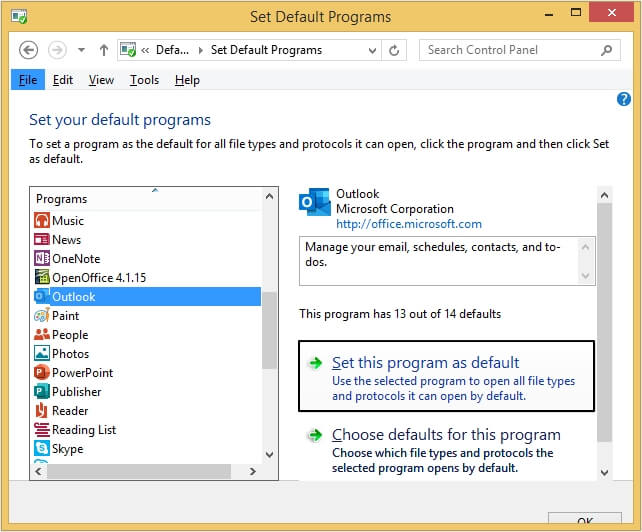Click the green arrow beside Set this program as default

(316, 363)
